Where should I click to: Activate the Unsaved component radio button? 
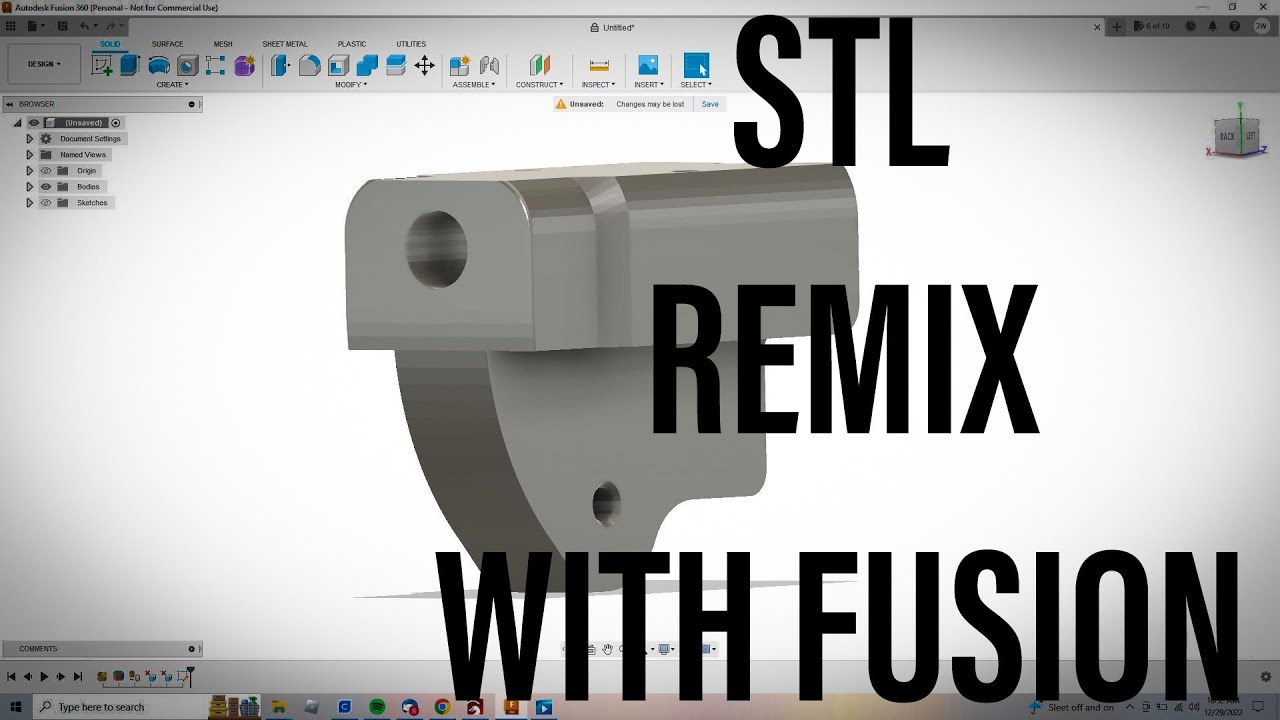click(x=116, y=122)
